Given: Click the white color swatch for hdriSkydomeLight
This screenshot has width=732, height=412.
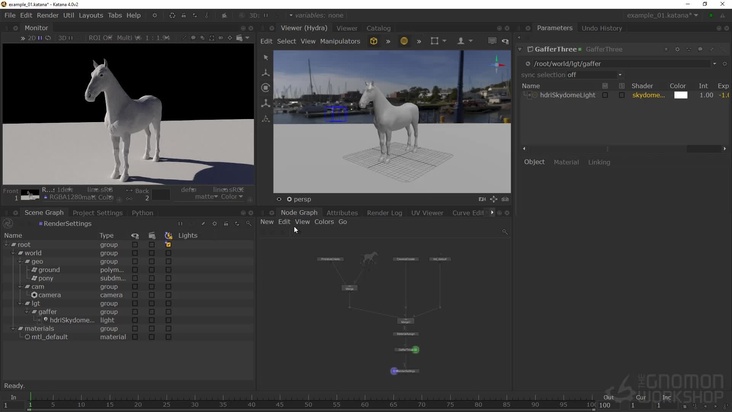Looking at the screenshot, I should (680, 95).
